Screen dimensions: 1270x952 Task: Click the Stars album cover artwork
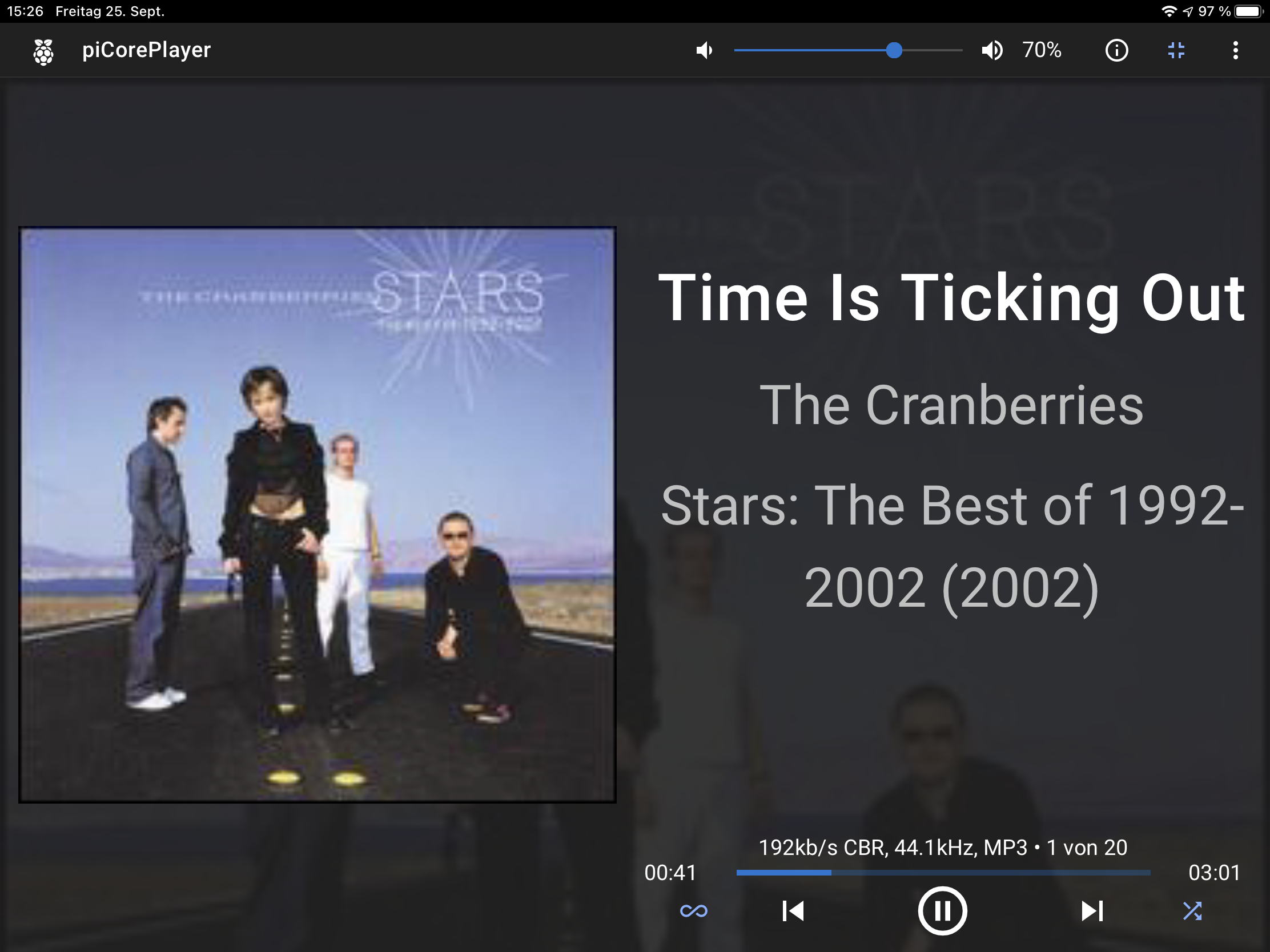[317, 515]
